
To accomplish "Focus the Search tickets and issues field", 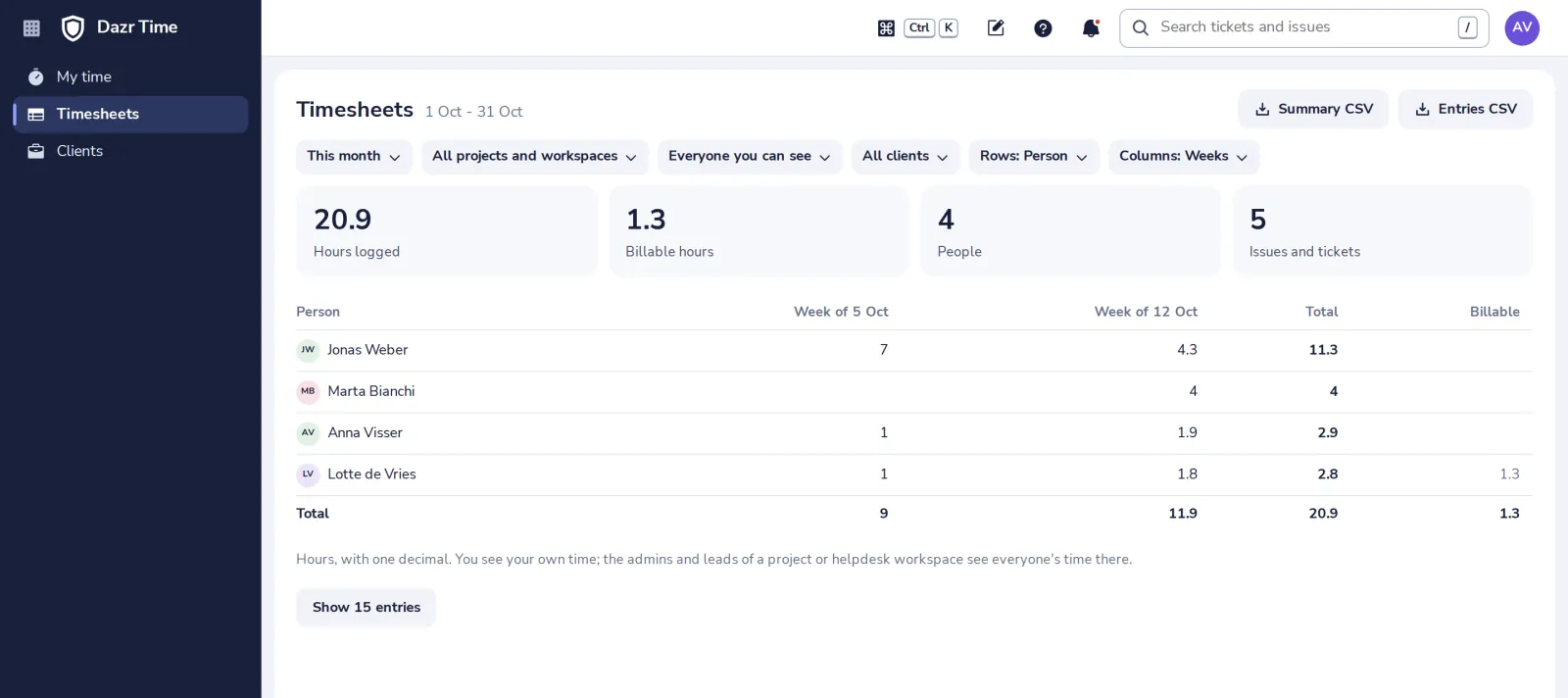I will coord(1304,28).
